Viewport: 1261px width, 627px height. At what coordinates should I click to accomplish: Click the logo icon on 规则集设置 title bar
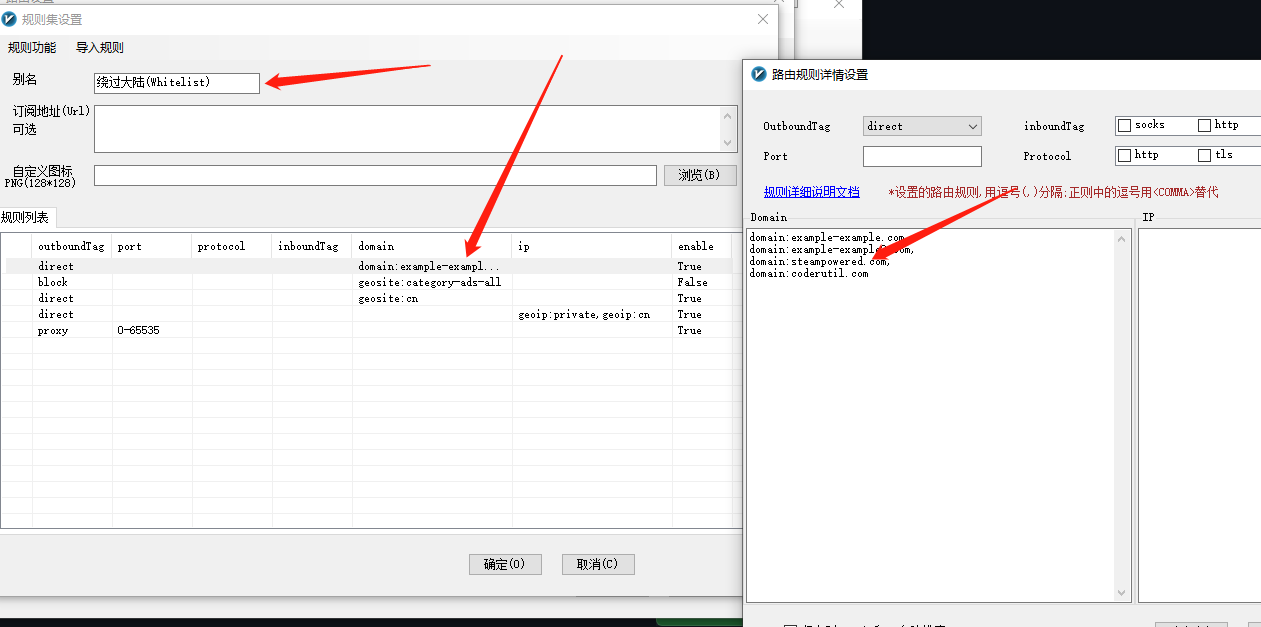point(11,19)
